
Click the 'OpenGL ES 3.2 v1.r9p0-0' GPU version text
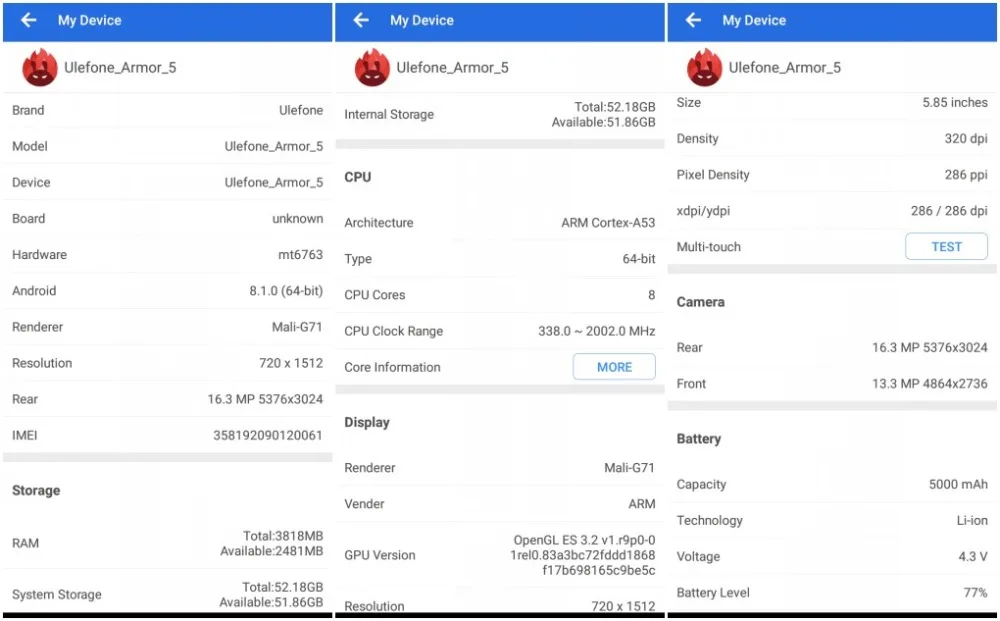(584, 540)
